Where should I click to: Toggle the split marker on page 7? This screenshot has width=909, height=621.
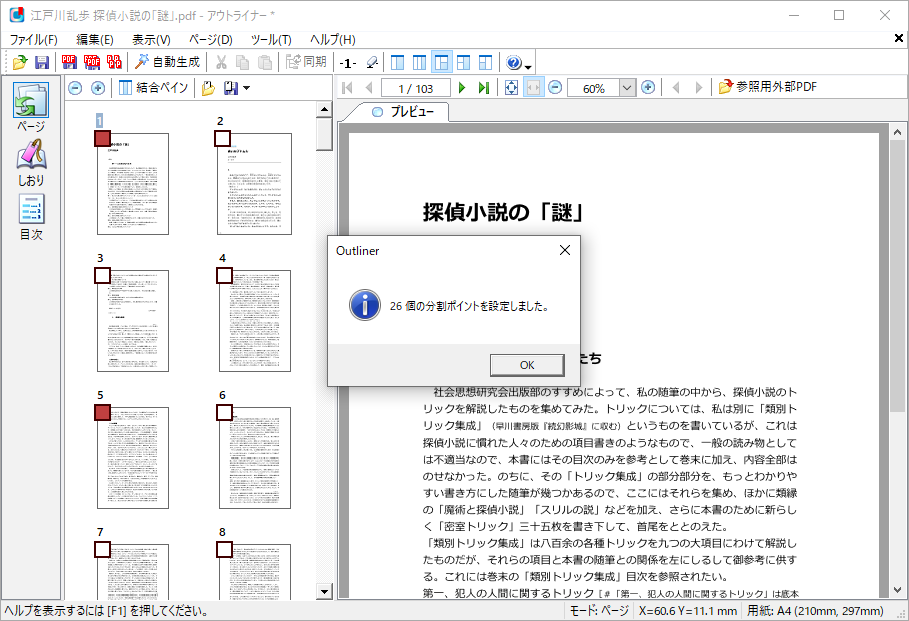(103, 549)
